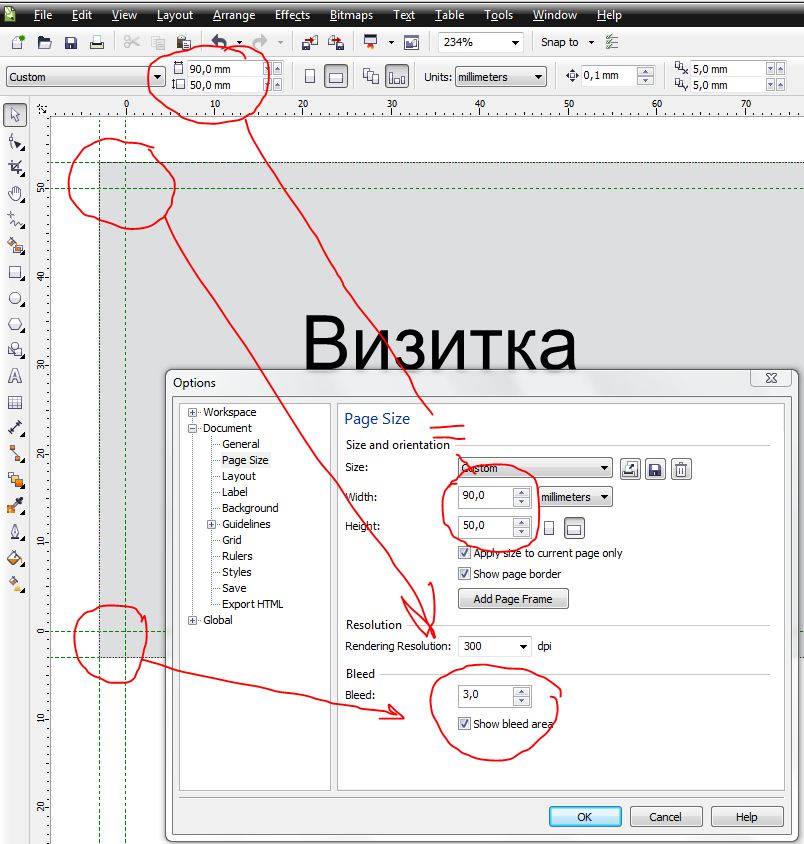Open Custom page preset dropdown in property bar
Image resolution: width=804 pixels, height=844 pixels.
coord(157,77)
